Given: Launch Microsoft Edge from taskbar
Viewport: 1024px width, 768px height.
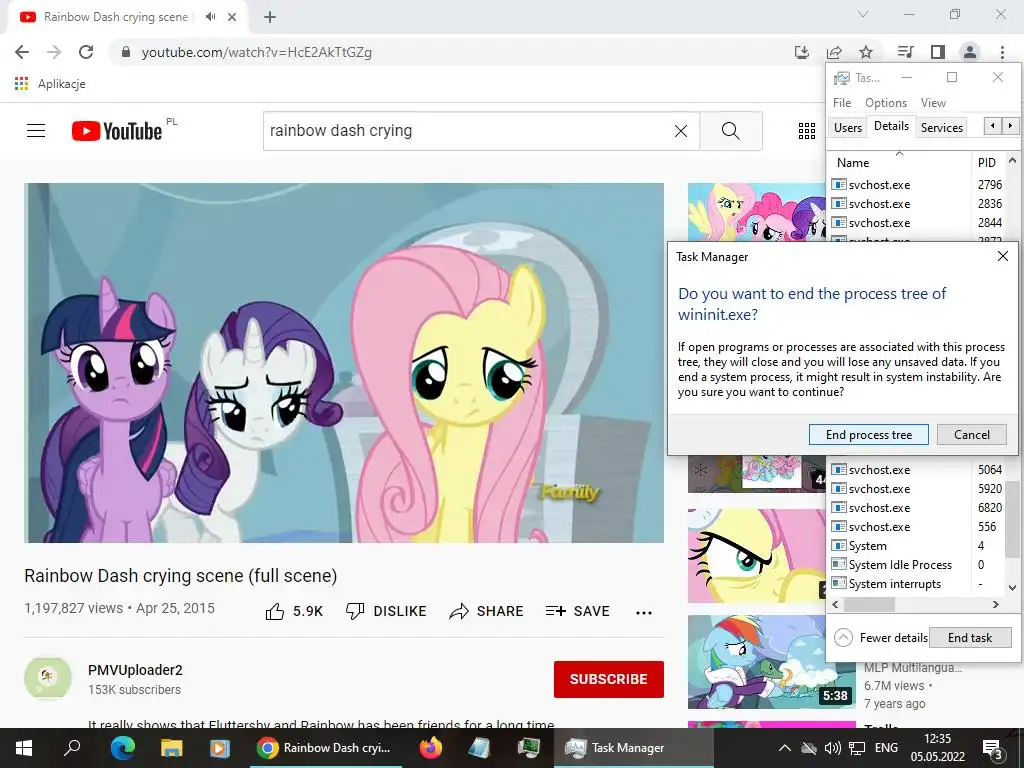Looking at the screenshot, I should tap(122, 748).
